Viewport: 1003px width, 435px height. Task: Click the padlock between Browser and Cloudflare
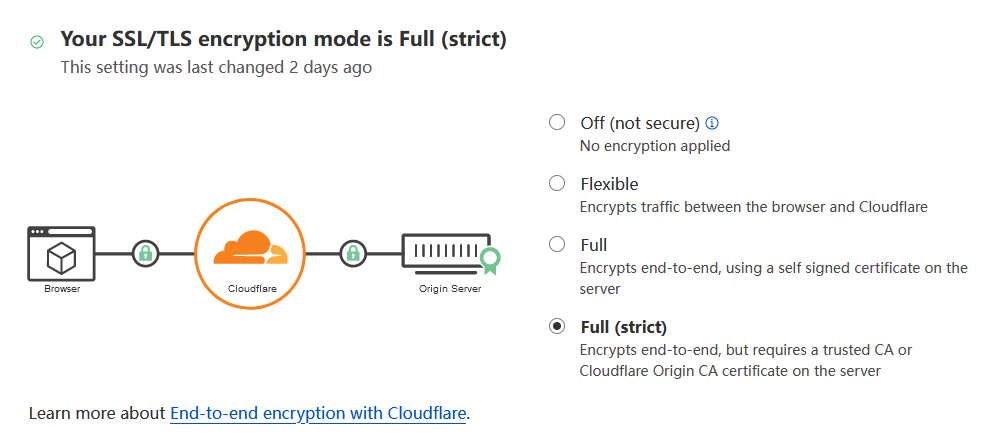click(x=146, y=253)
